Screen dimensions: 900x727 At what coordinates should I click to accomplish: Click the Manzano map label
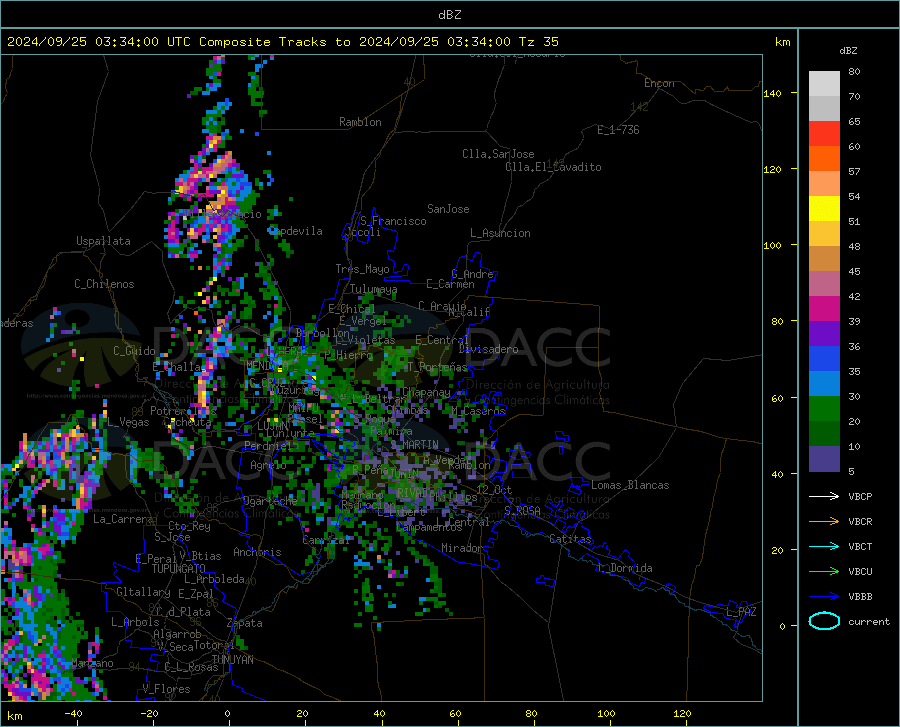coord(92,663)
